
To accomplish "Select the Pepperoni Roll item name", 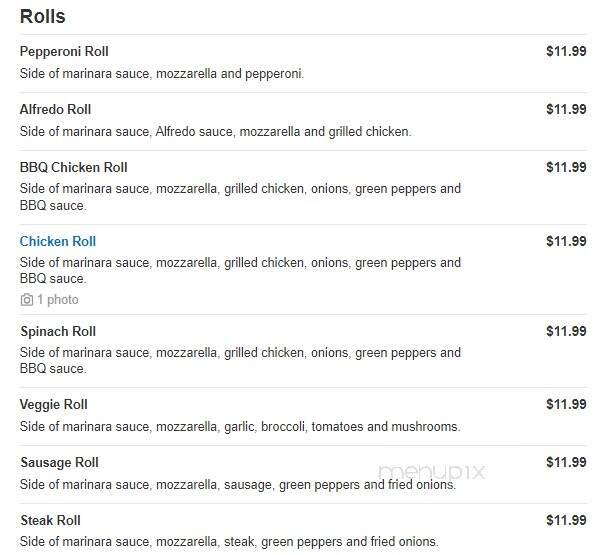I will tap(64, 51).
